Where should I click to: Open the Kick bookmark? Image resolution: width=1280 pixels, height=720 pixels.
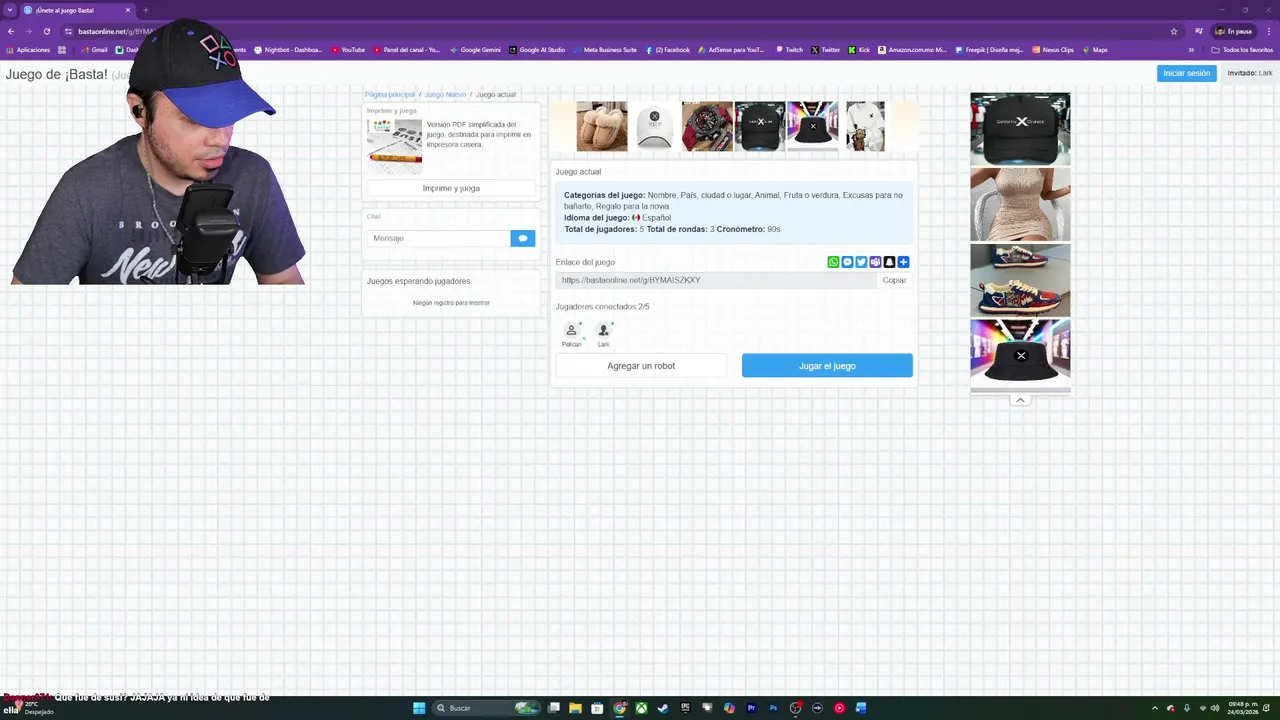coord(859,50)
